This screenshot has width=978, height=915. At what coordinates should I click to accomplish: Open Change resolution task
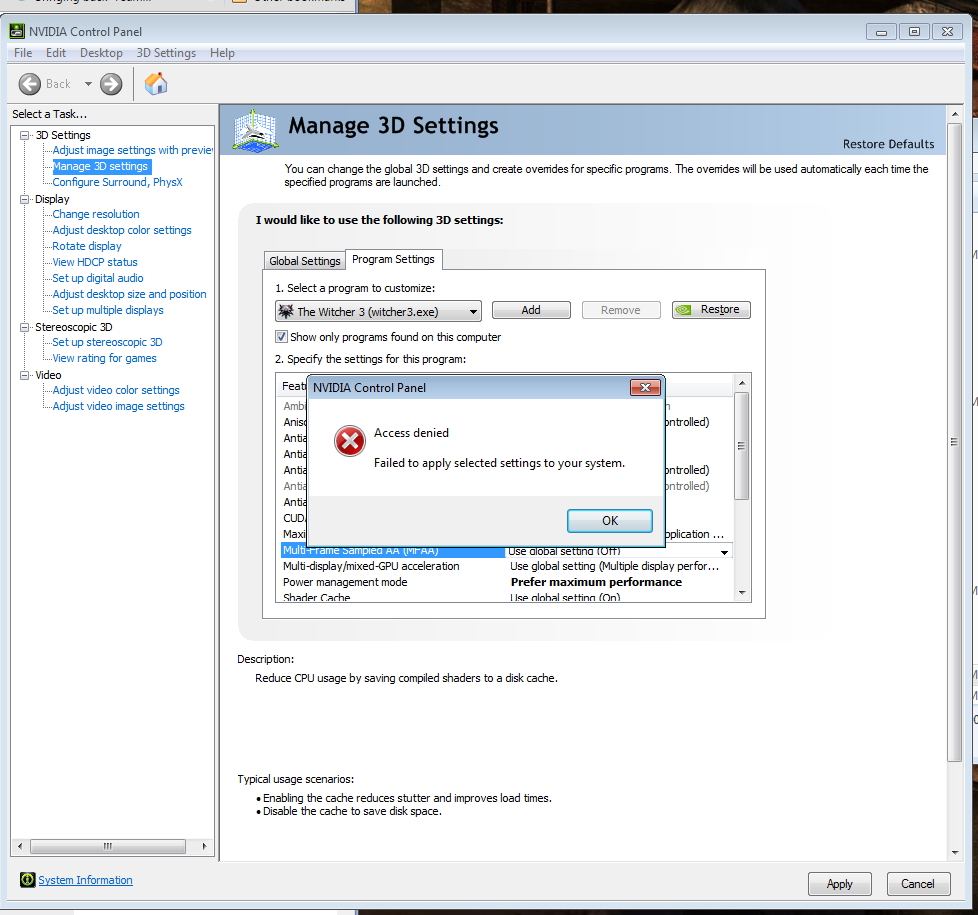[x=95, y=214]
